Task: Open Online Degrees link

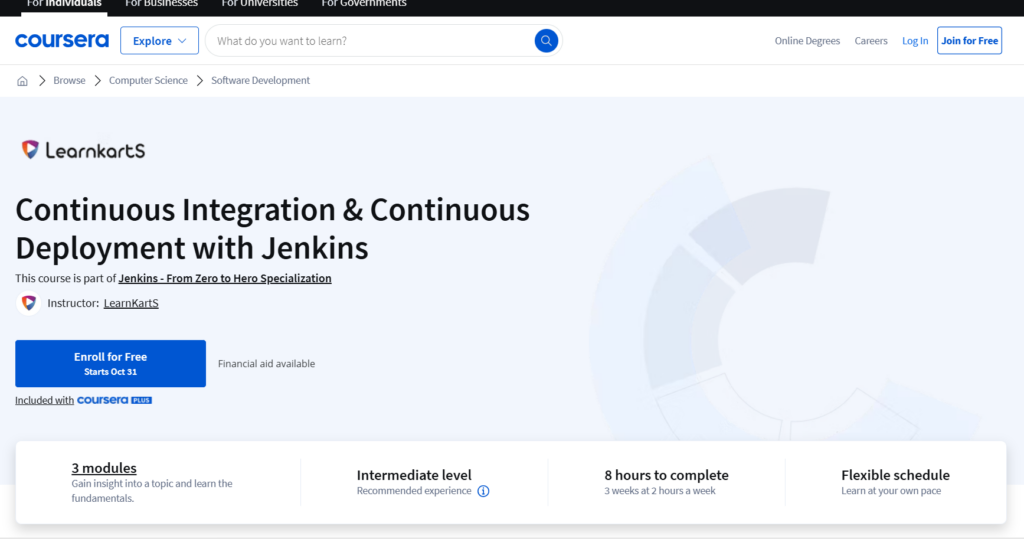Action: [x=807, y=41]
